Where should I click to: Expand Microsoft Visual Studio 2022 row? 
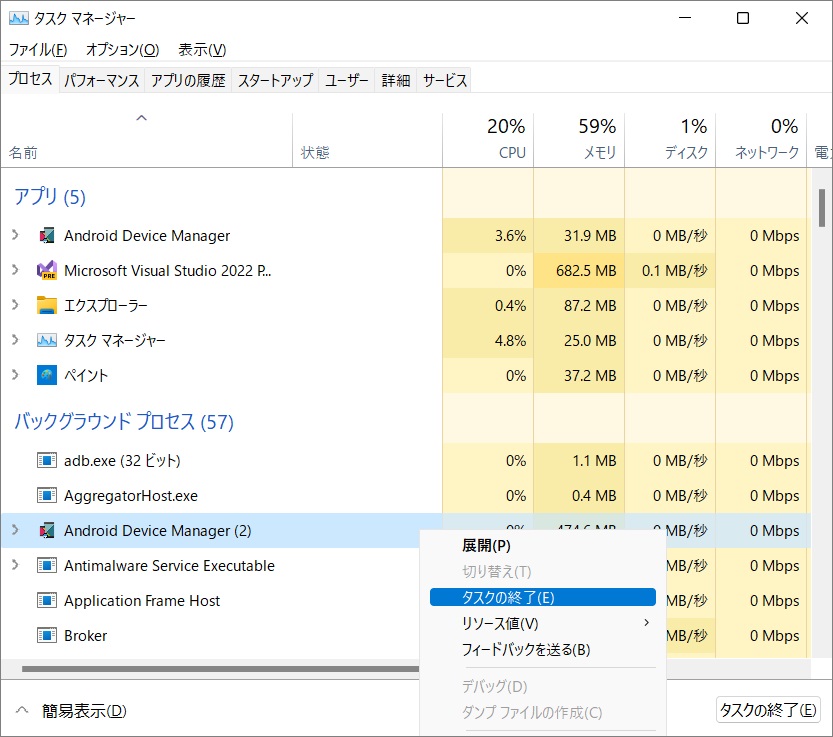[15, 269]
